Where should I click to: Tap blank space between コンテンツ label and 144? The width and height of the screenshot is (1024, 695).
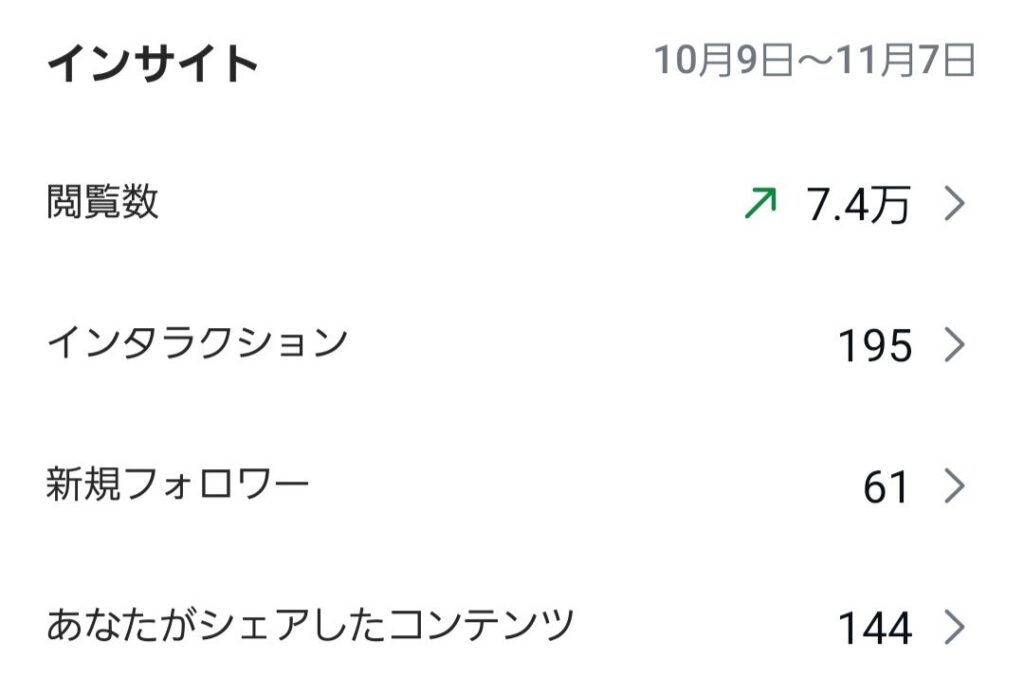[705, 628]
